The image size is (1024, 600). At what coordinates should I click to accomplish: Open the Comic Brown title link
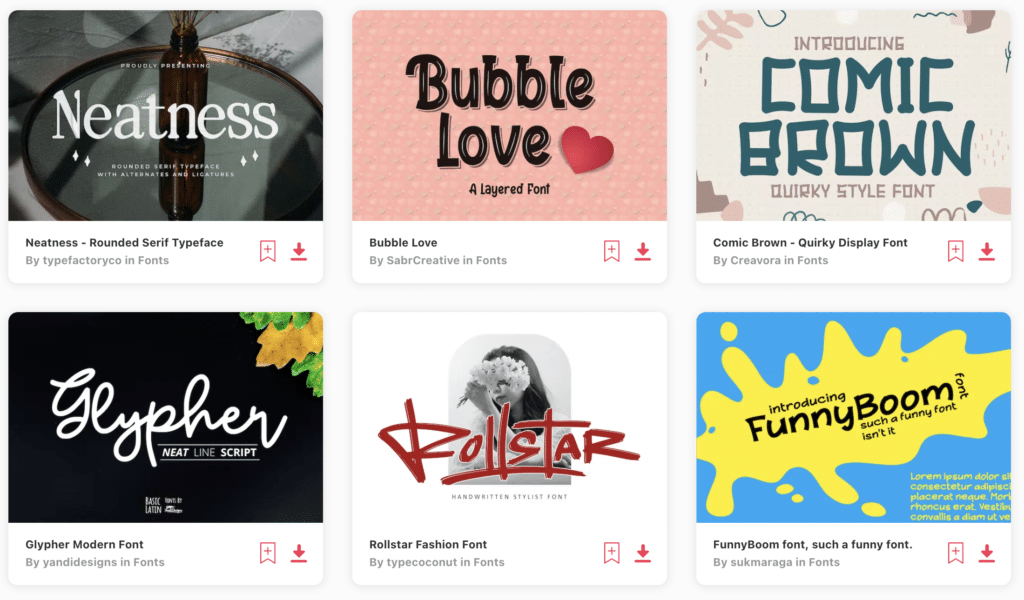click(810, 242)
